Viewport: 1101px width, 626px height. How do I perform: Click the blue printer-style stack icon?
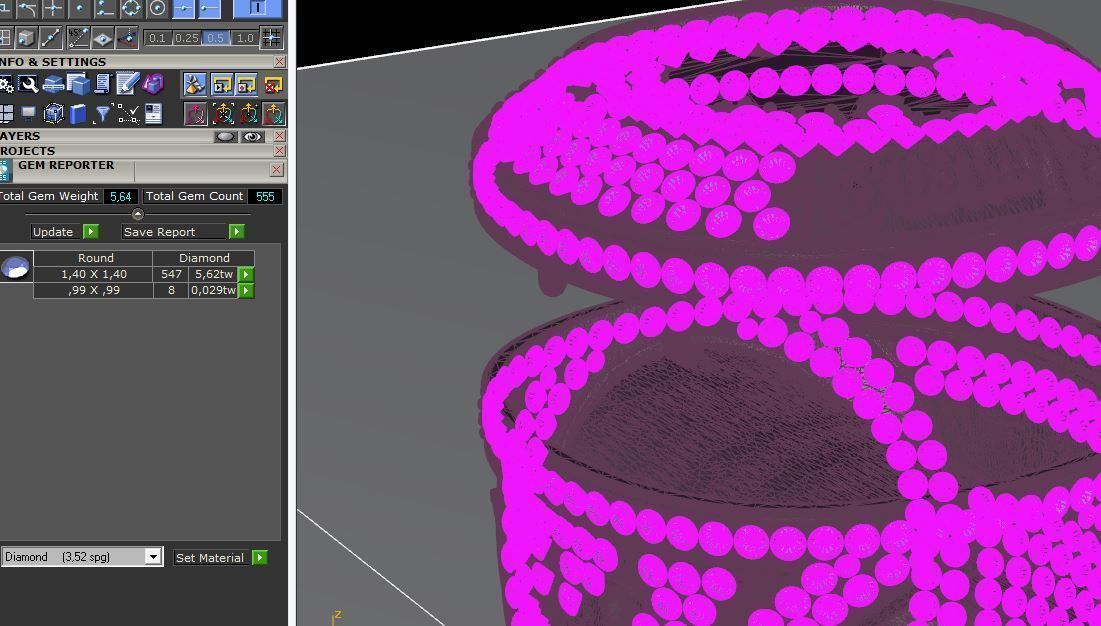53,84
